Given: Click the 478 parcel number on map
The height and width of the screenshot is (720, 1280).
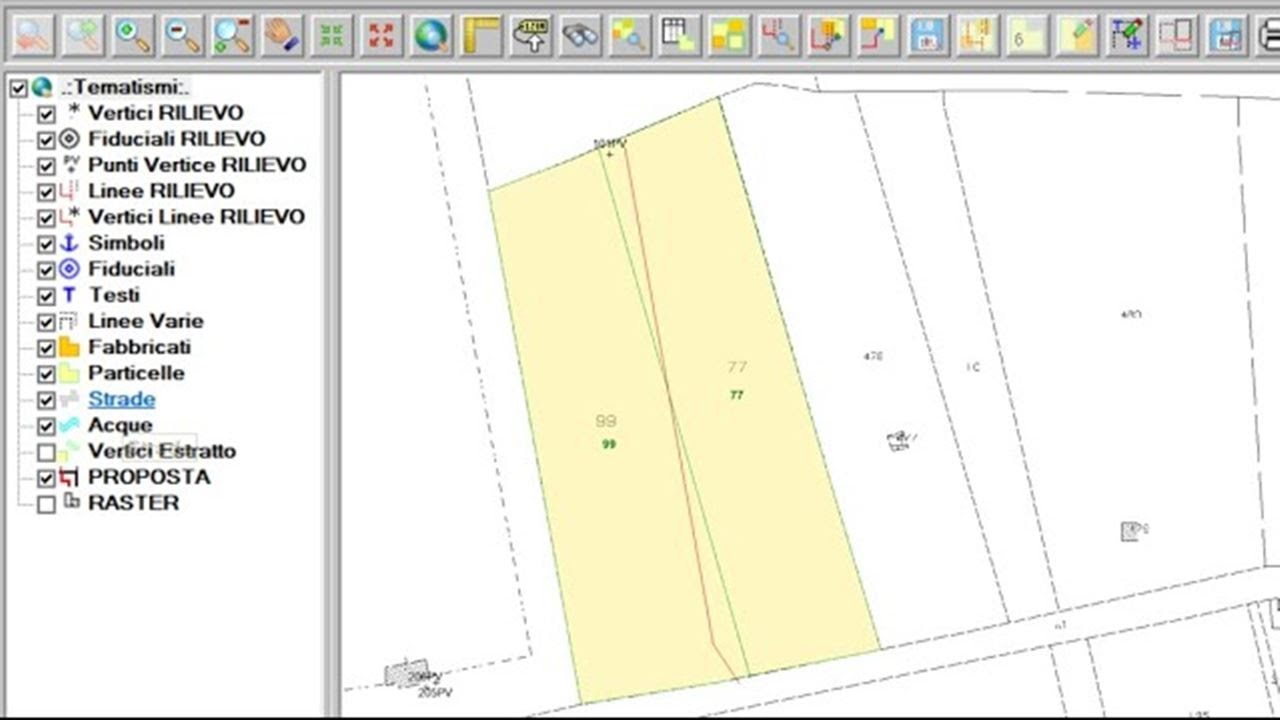Looking at the screenshot, I should coord(873,356).
